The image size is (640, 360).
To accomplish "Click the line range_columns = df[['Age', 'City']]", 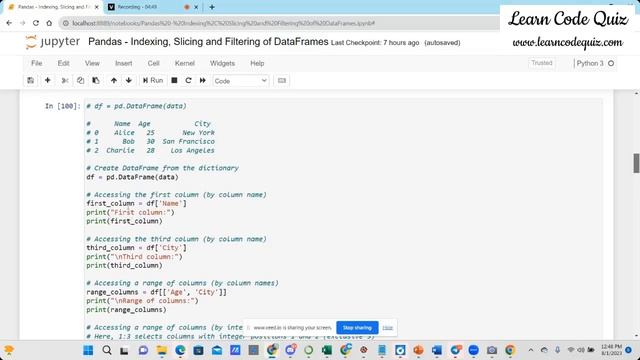I will (156, 292).
